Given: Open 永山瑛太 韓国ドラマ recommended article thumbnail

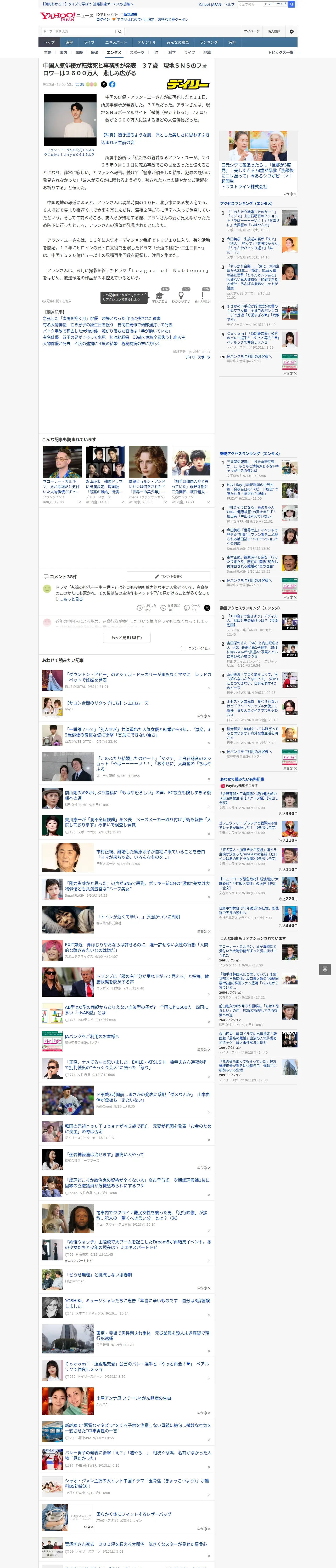Looking at the screenshot, I should pyautogui.click(x=105, y=462).
